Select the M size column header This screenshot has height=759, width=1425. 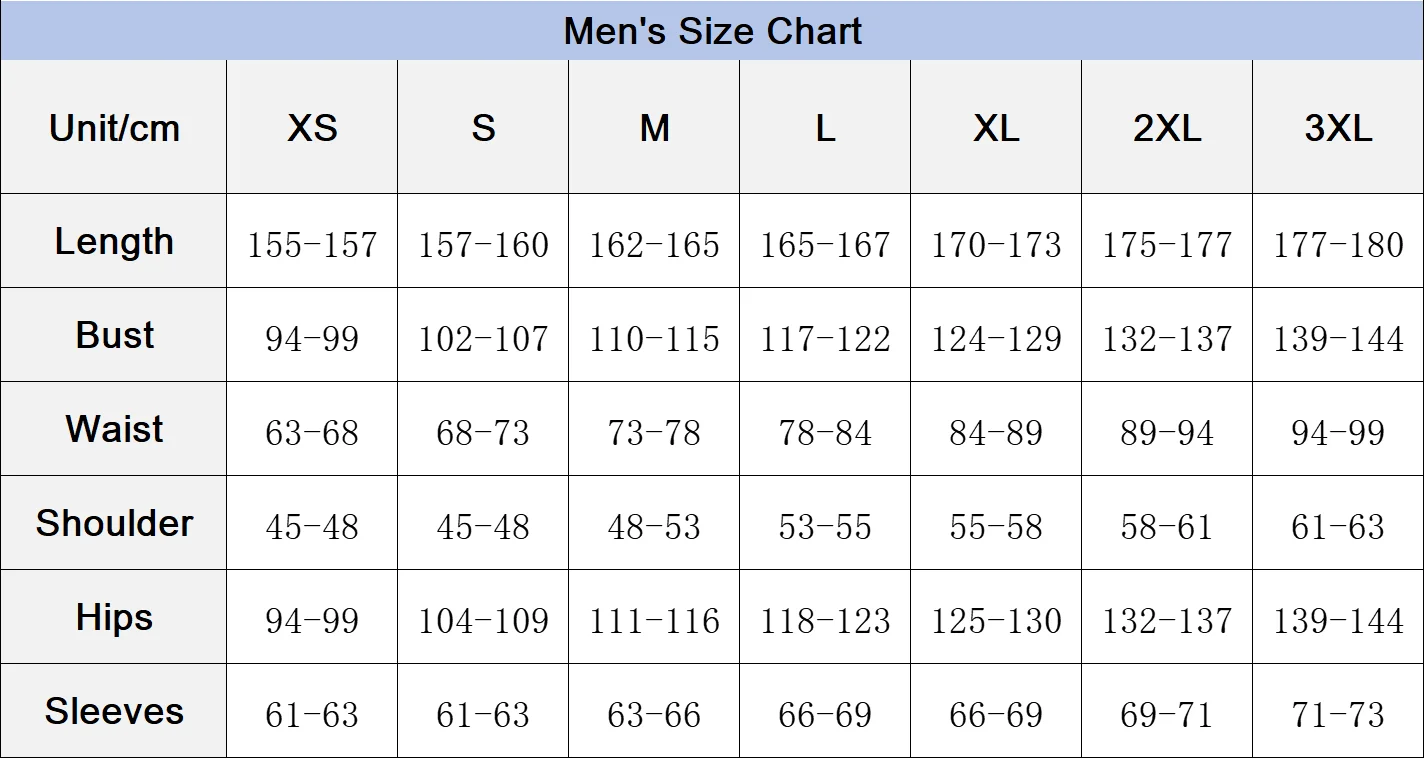pyautogui.click(x=654, y=128)
